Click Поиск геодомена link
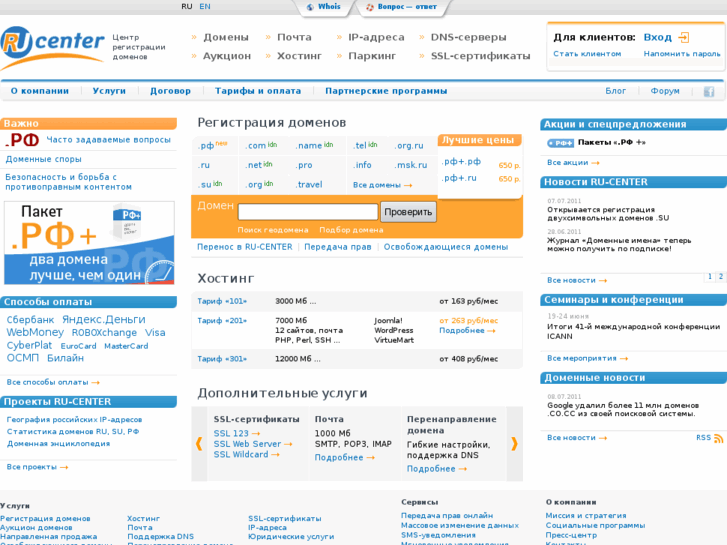Image resolution: width=727 pixels, height=545 pixels. pos(273,230)
